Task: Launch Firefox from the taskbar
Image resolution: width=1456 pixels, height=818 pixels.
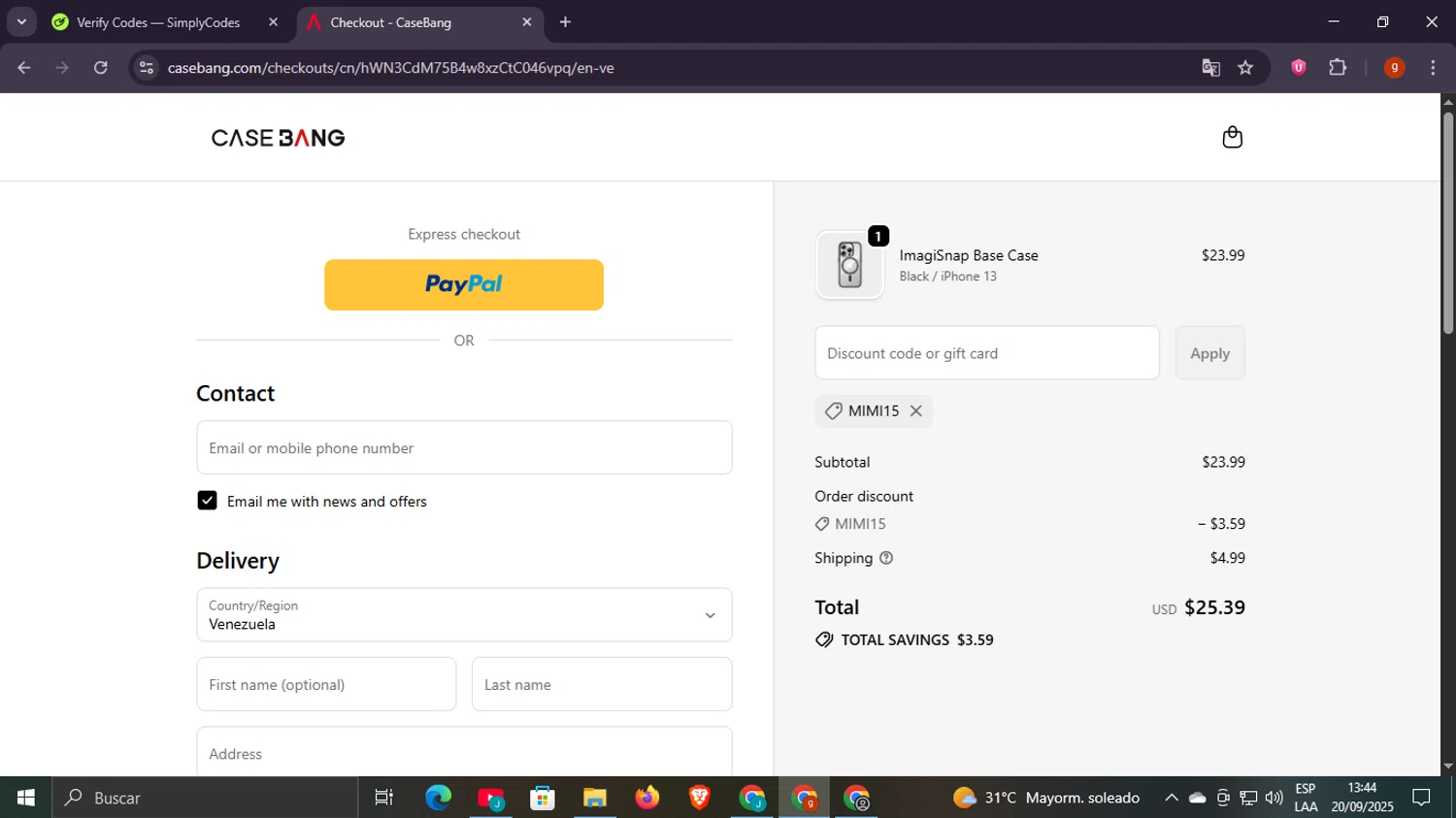Action: tap(647, 798)
